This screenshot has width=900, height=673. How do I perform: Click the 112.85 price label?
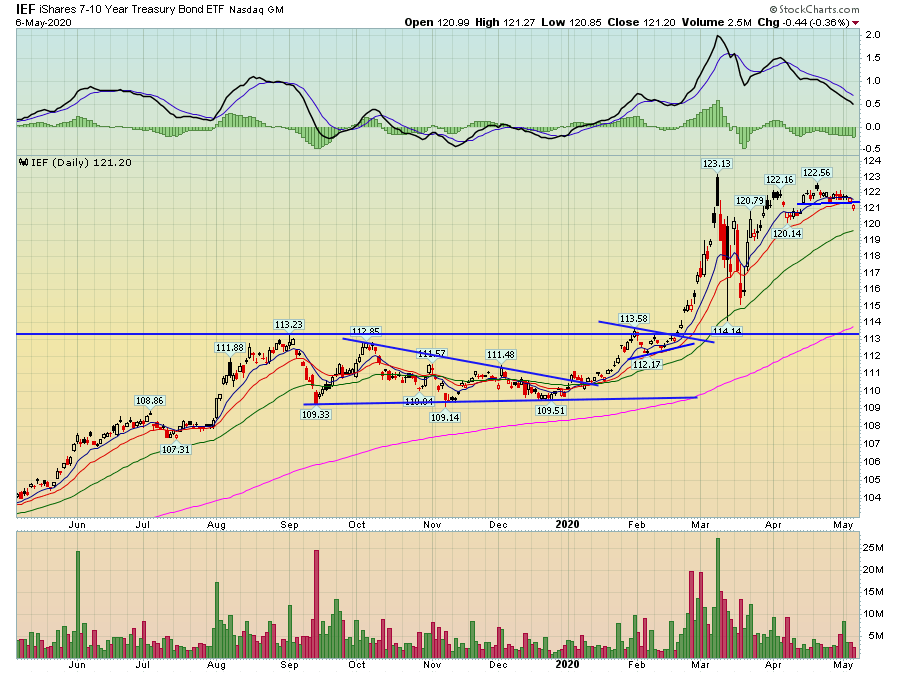click(366, 331)
